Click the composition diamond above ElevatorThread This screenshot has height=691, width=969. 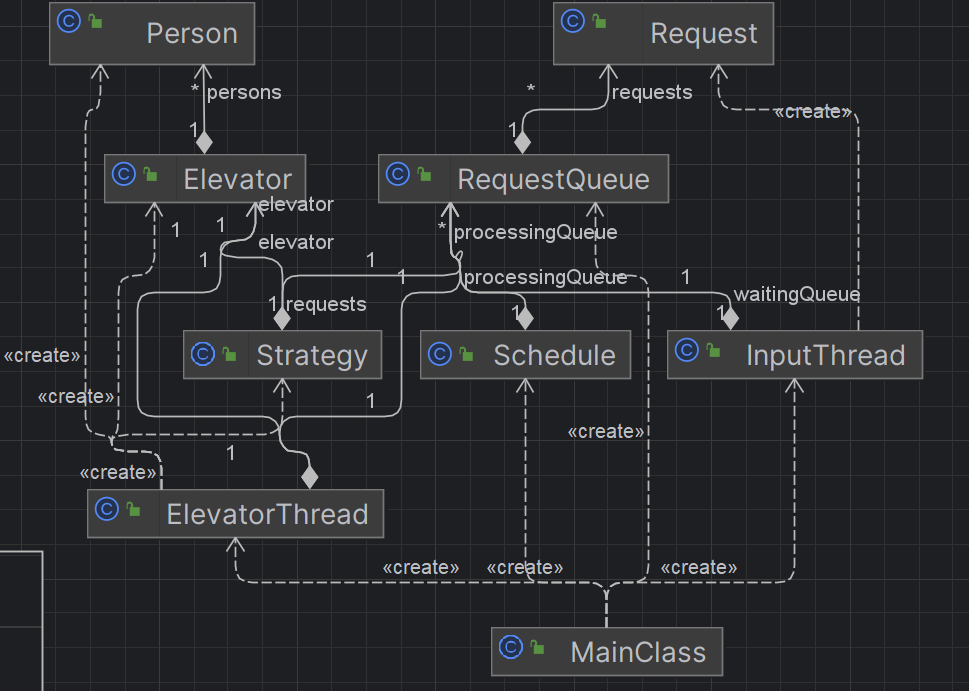coord(310,477)
